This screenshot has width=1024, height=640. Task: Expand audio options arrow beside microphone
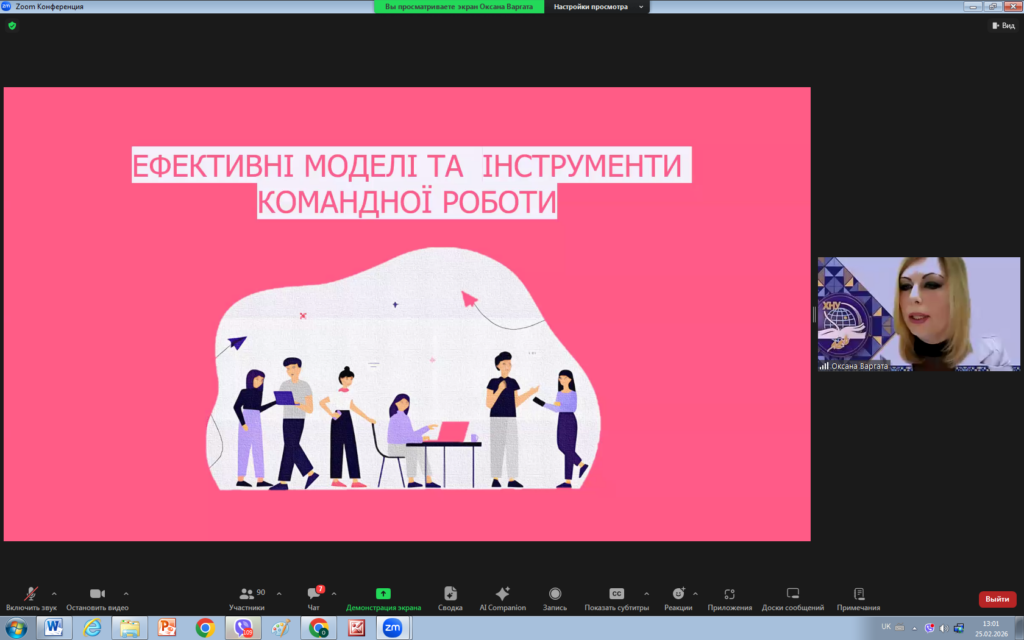tap(54, 593)
